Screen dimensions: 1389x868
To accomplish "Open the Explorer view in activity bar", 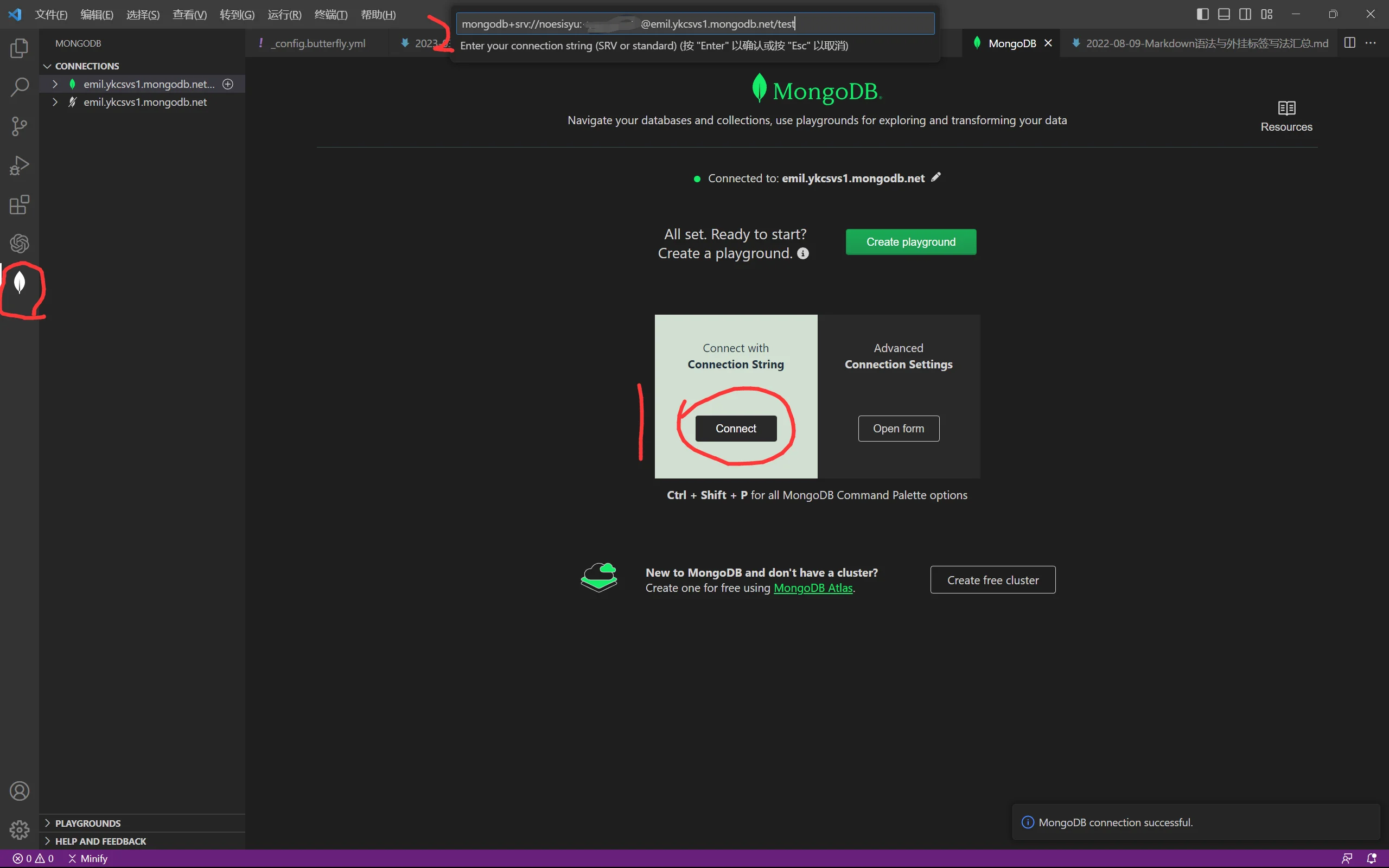I will coord(20,48).
